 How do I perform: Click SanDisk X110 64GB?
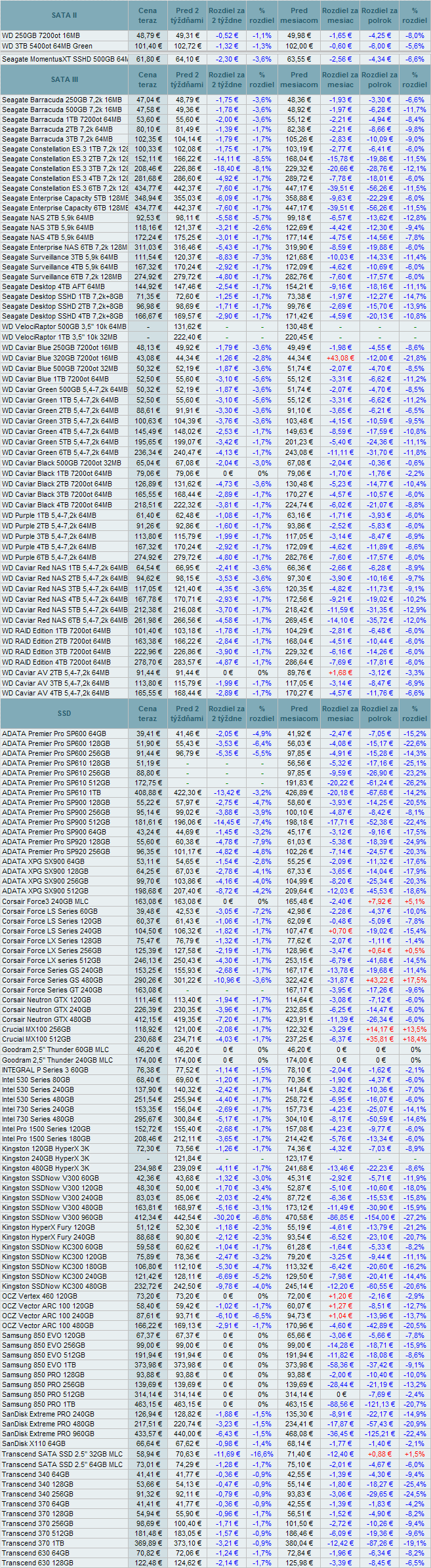[33, 1443]
